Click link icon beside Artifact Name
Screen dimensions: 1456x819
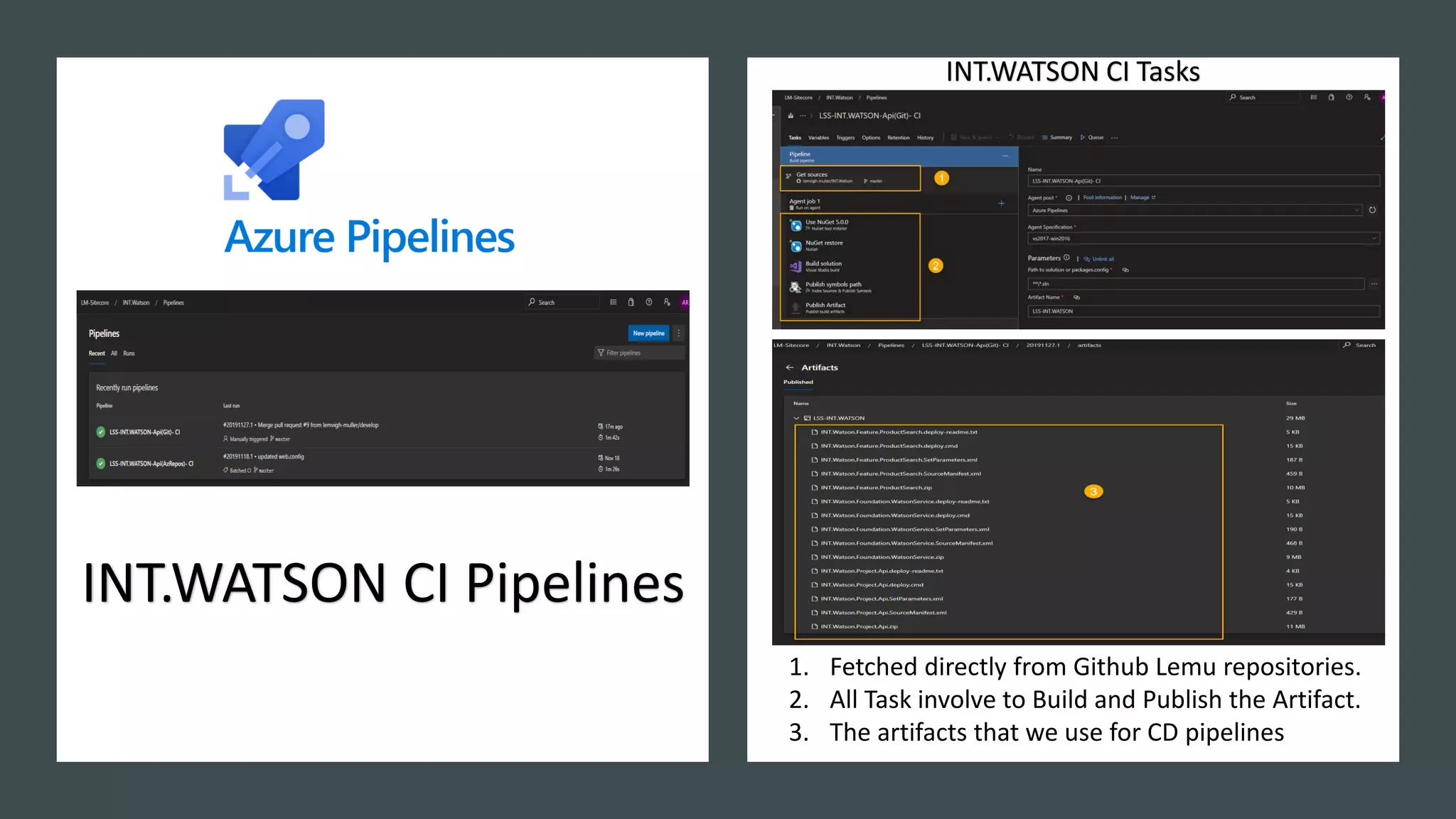tap(1076, 297)
